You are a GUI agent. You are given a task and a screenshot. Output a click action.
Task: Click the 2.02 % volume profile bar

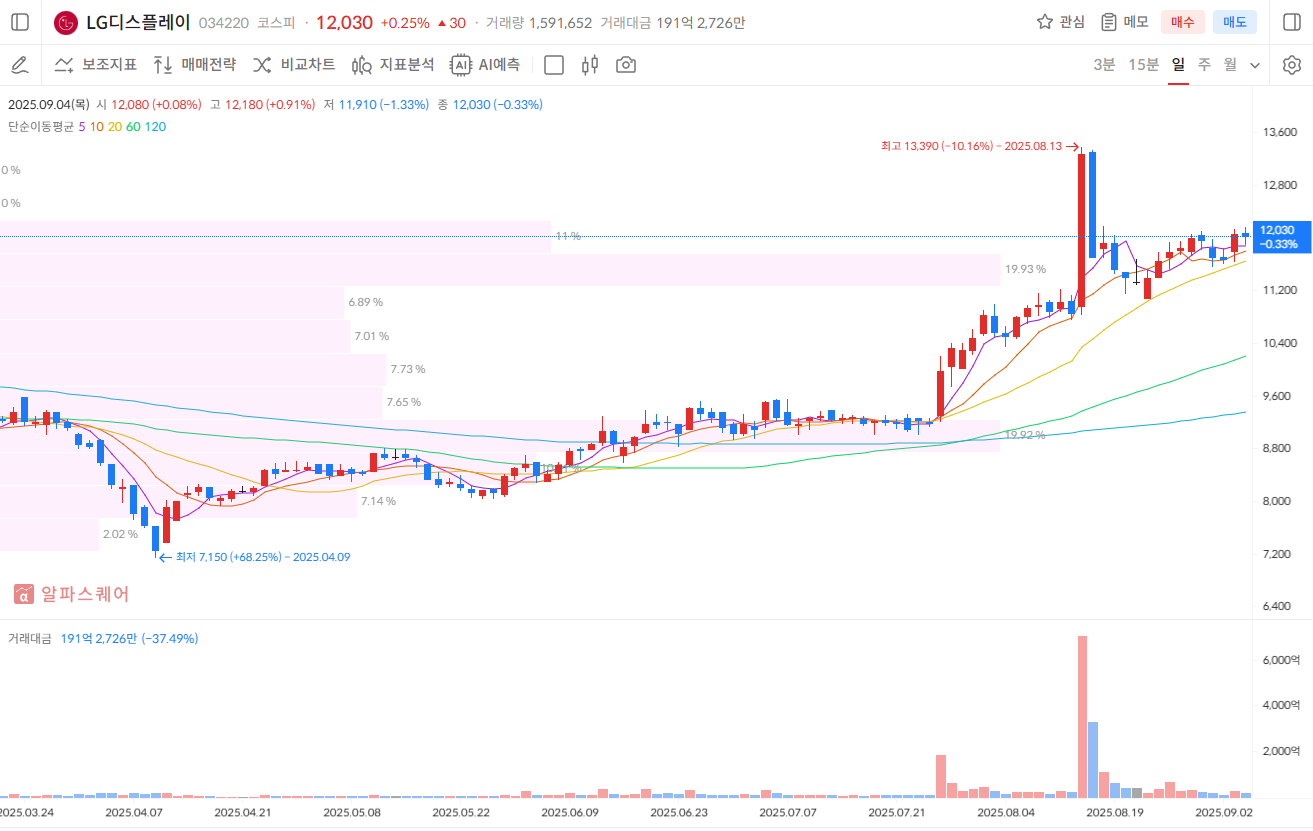pyautogui.click(x=49, y=534)
